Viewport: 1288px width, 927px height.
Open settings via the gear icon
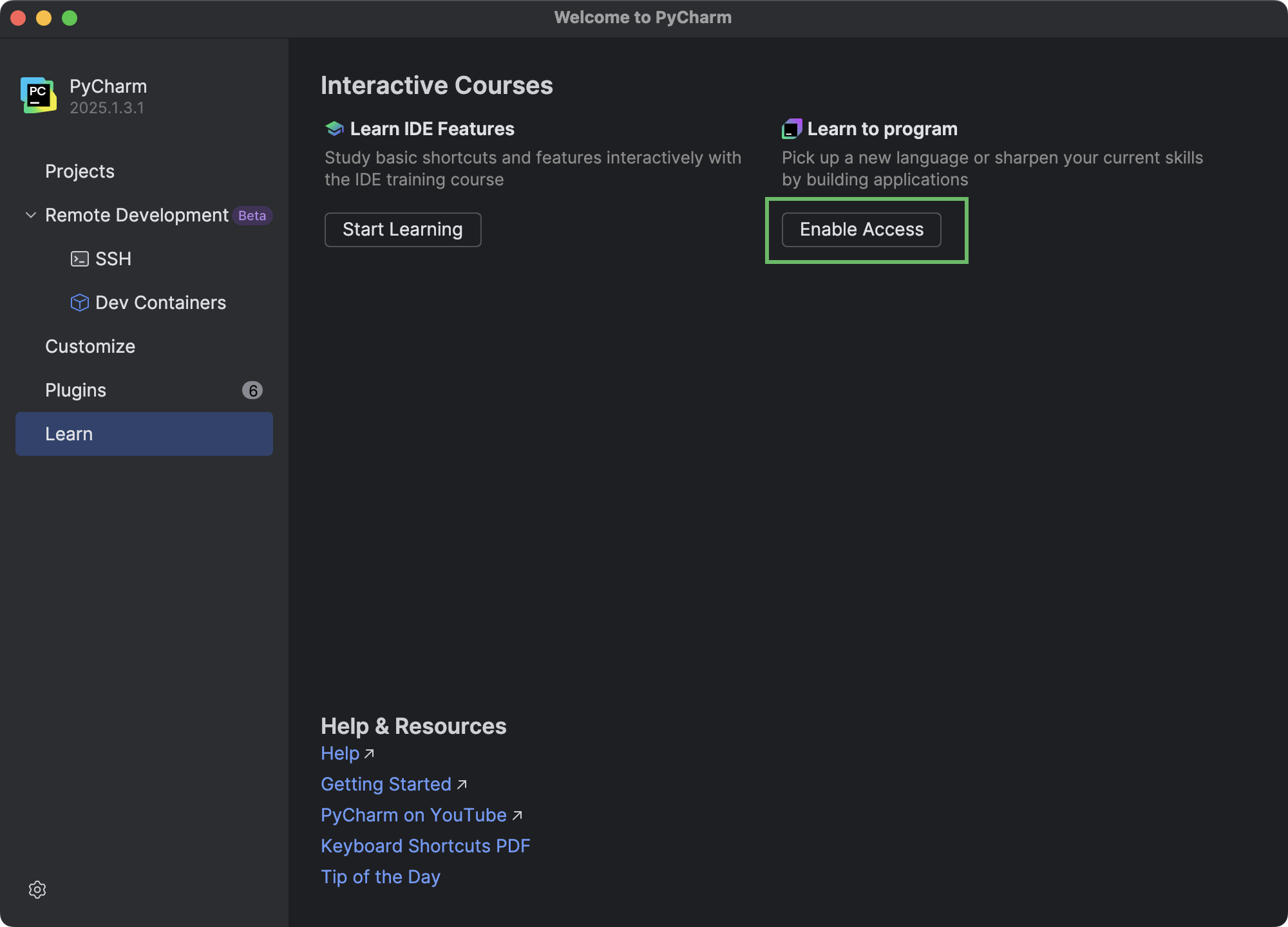click(38, 889)
